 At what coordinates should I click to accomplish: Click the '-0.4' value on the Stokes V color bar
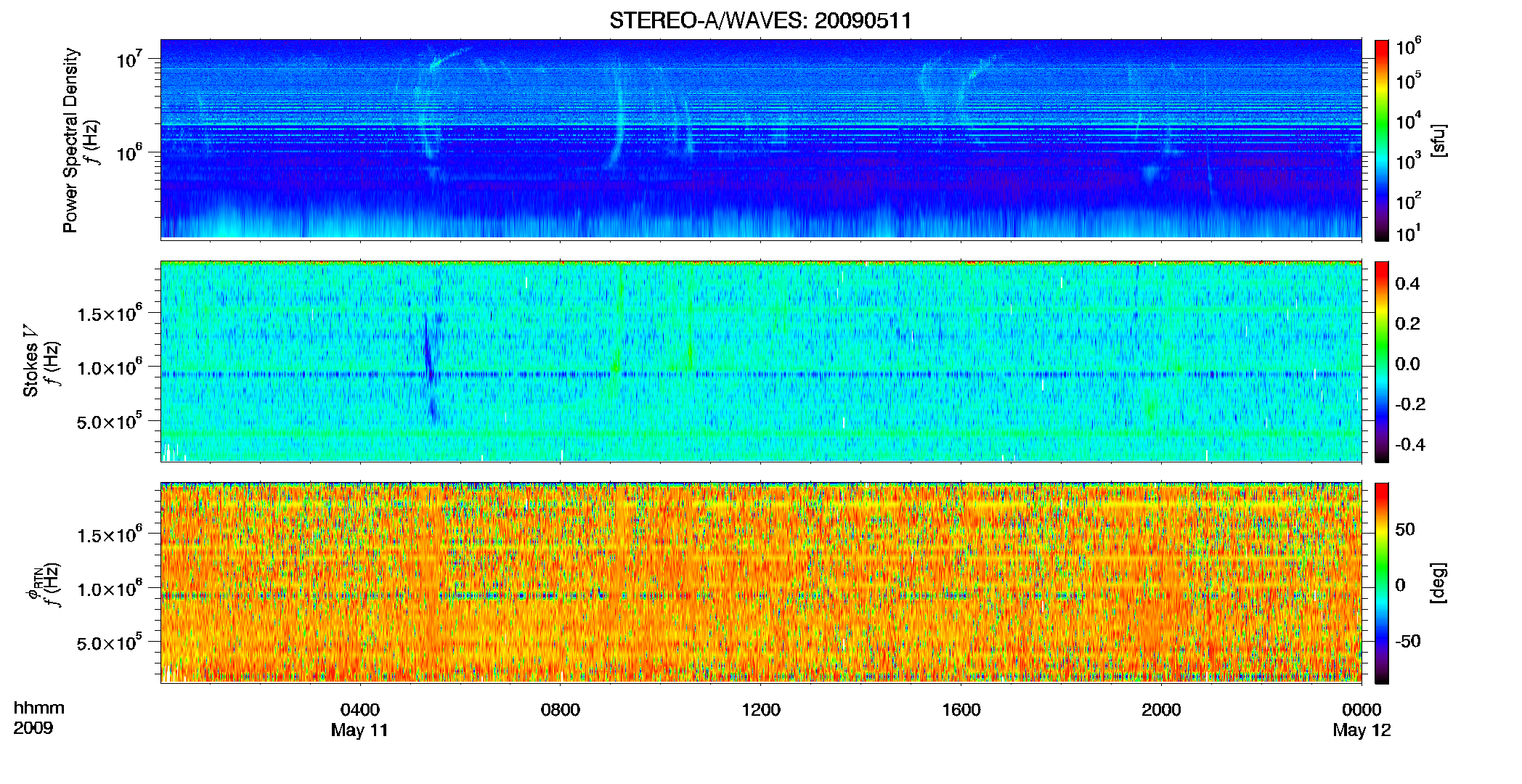coord(1410,444)
